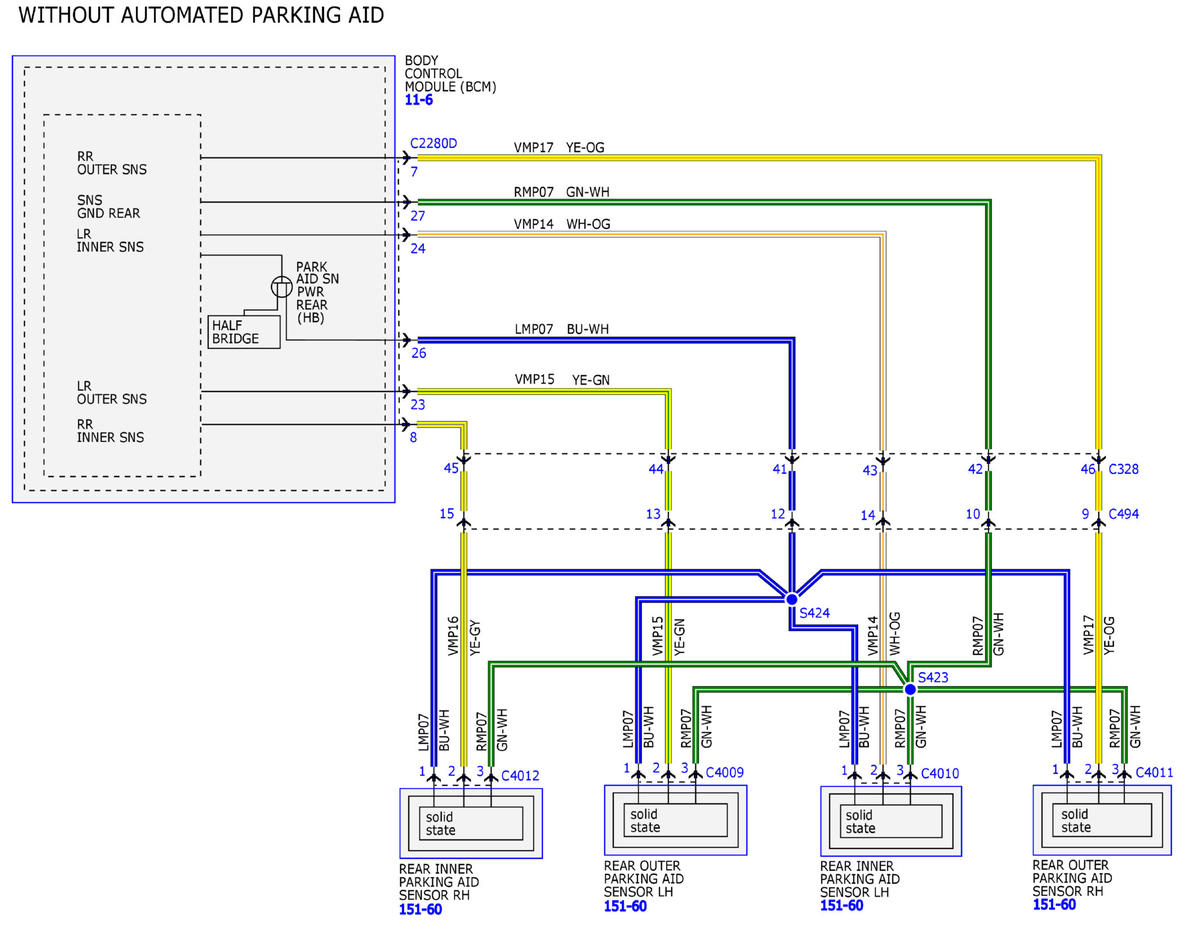Image resolution: width=1200 pixels, height=927 pixels.
Task: Click 'solid state' box under connector C4009
Action: [x=675, y=821]
